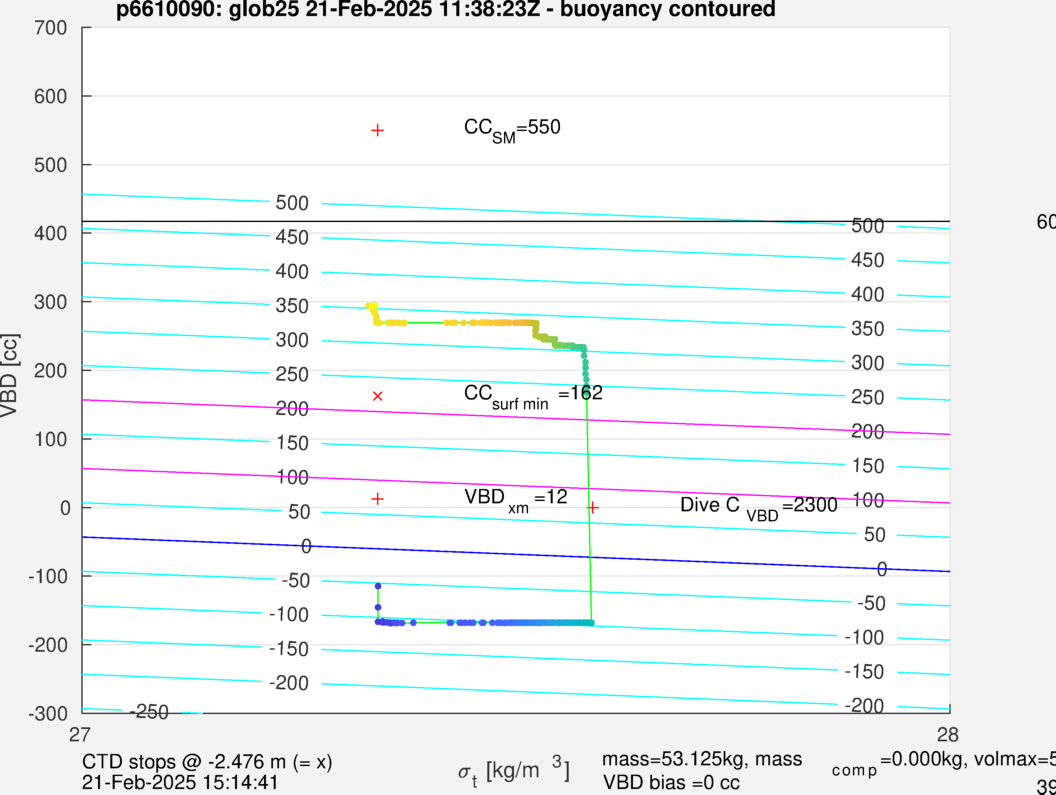Click the red plus marker beside VBD xm

[x=378, y=499]
